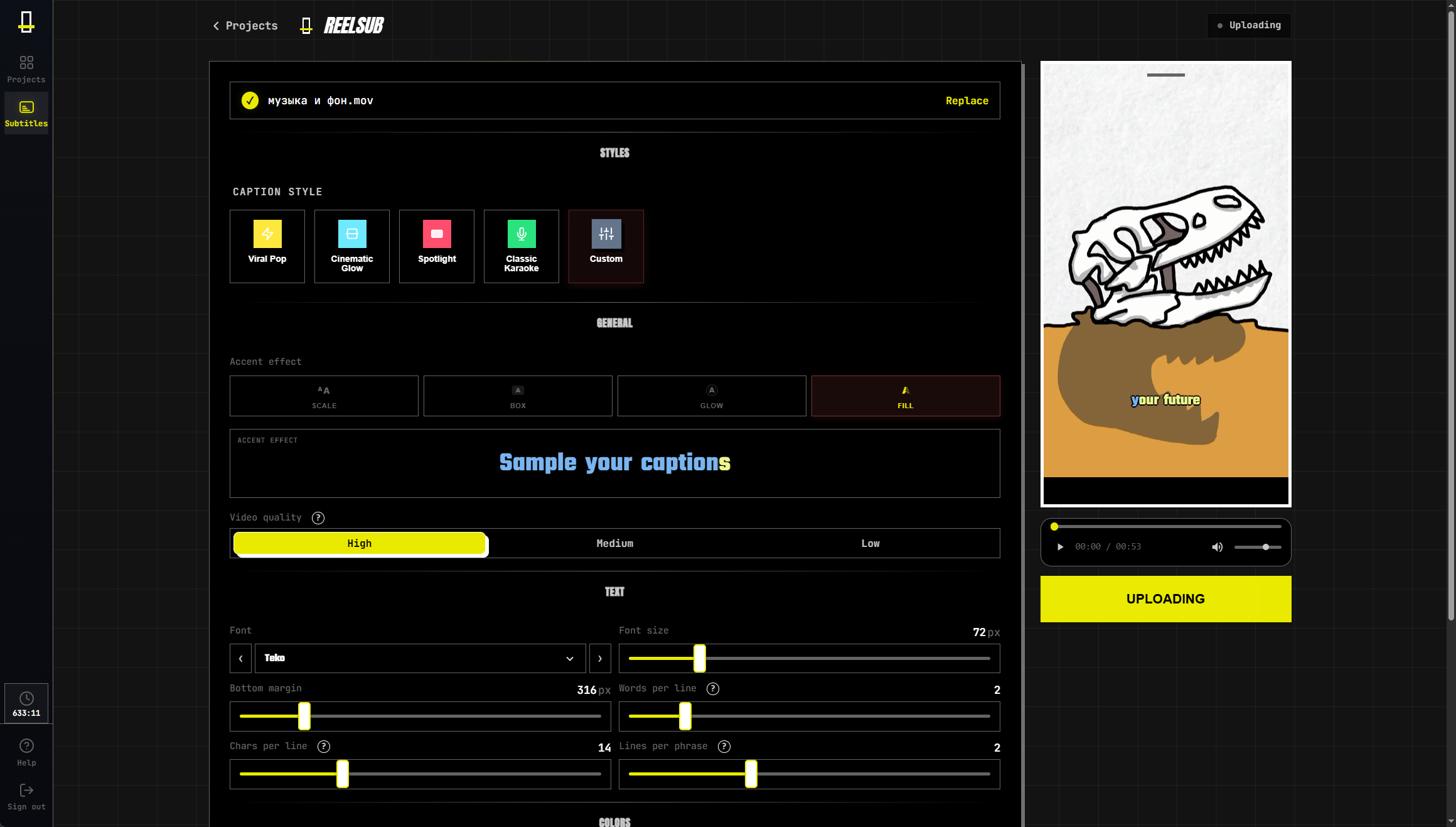
Task: Open Subtitles in the left sidebar
Action: coord(26,114)
